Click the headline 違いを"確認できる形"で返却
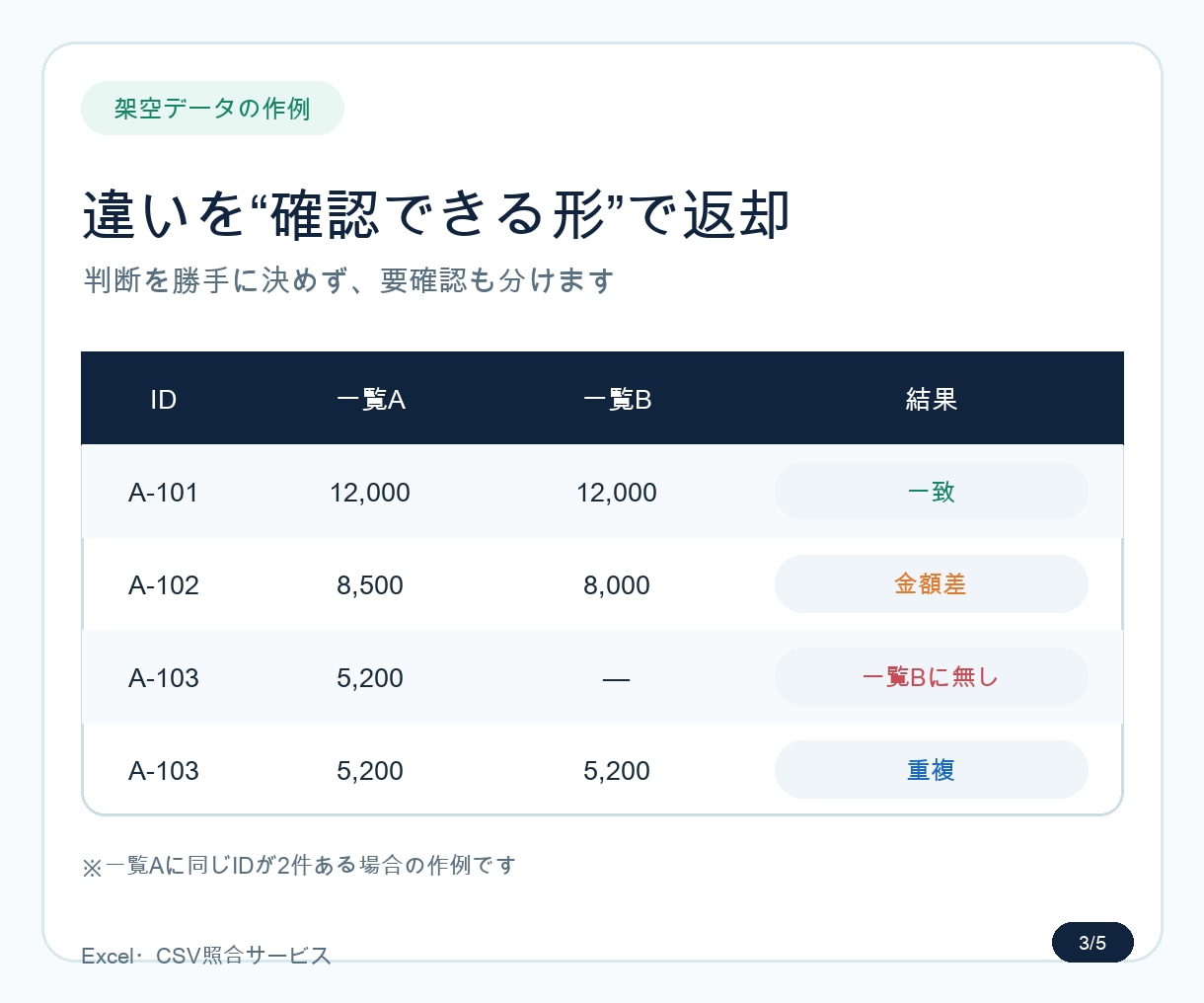 click(436, 214)
